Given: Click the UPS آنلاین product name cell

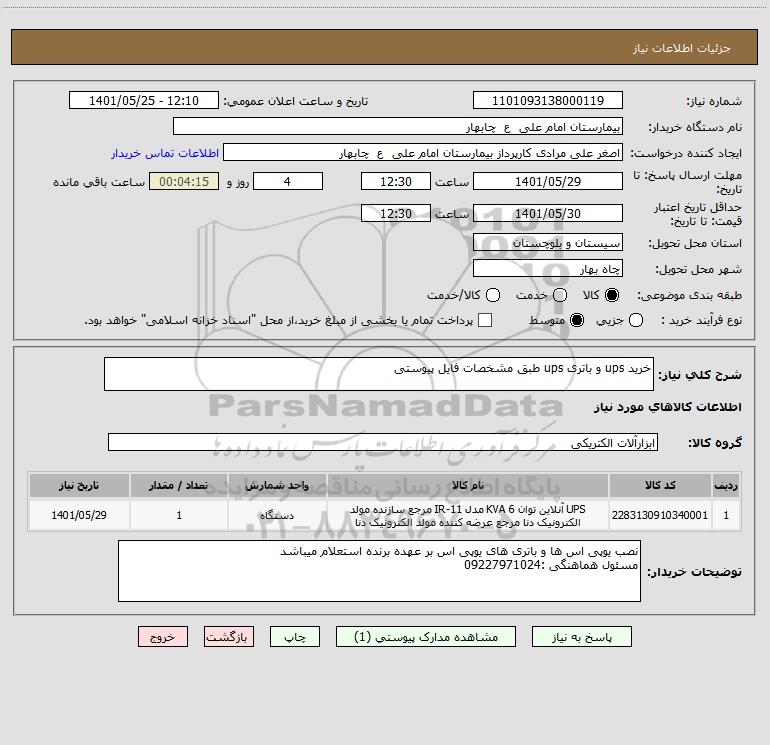Looking at the screenshot, I should (x=468, y=515).
